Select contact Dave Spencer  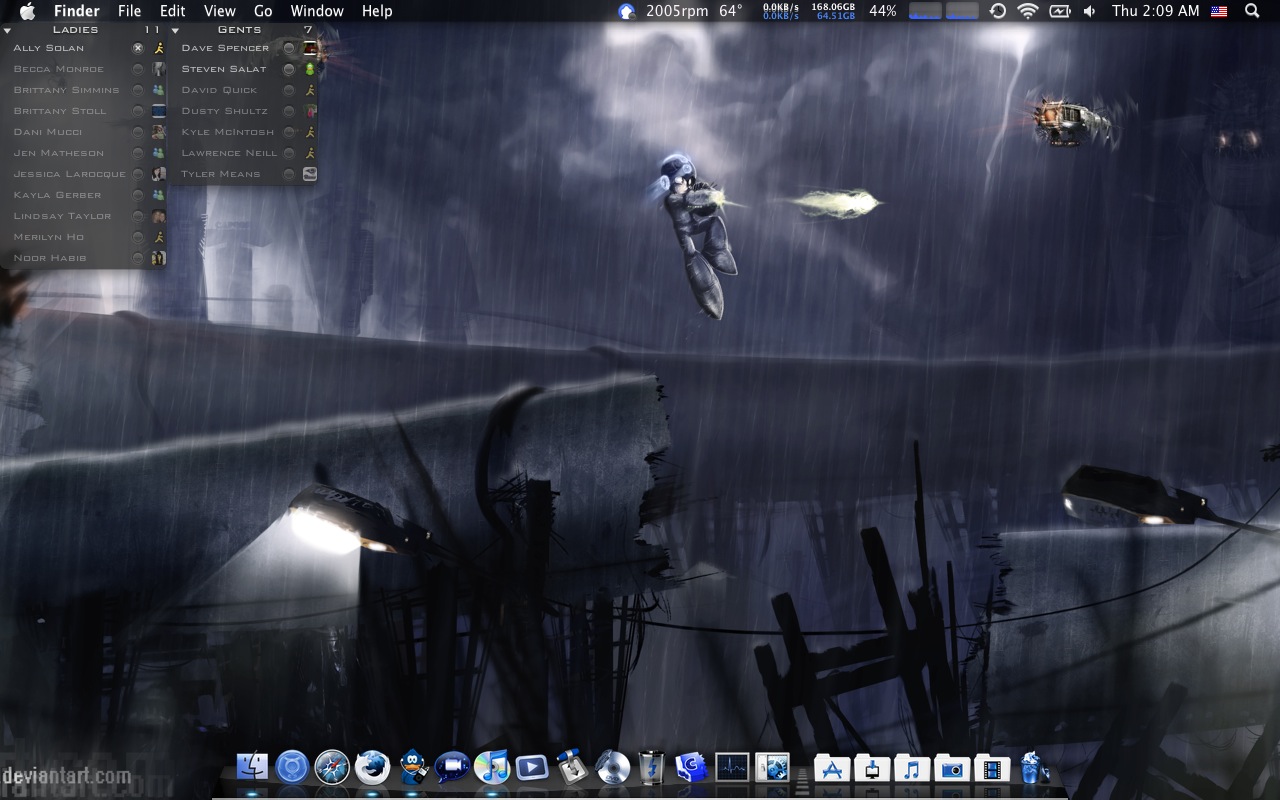click(225, 48)
